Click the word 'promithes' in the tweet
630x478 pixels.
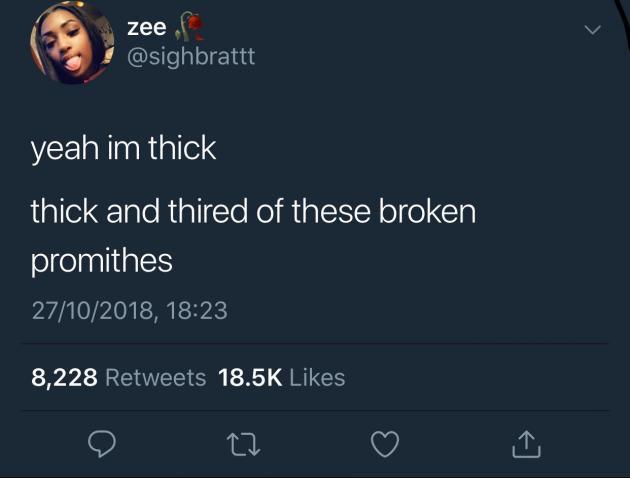(102, 261)
